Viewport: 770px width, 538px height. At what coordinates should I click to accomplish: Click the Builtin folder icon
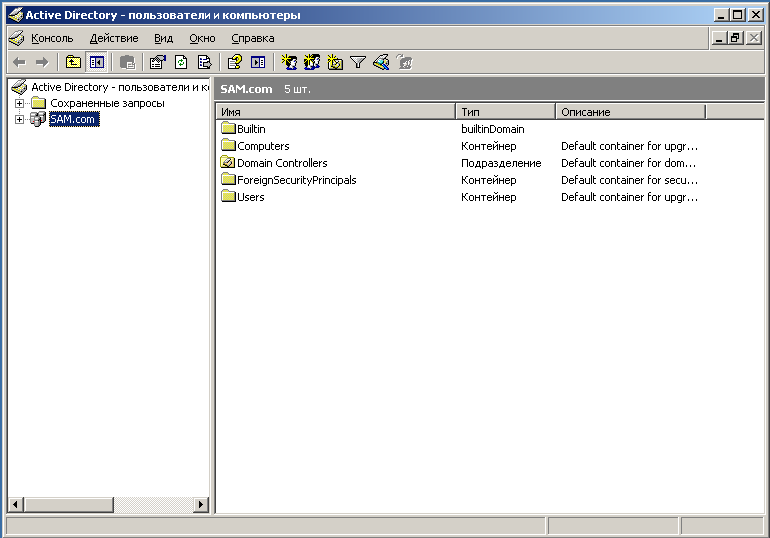coord(228,129)
